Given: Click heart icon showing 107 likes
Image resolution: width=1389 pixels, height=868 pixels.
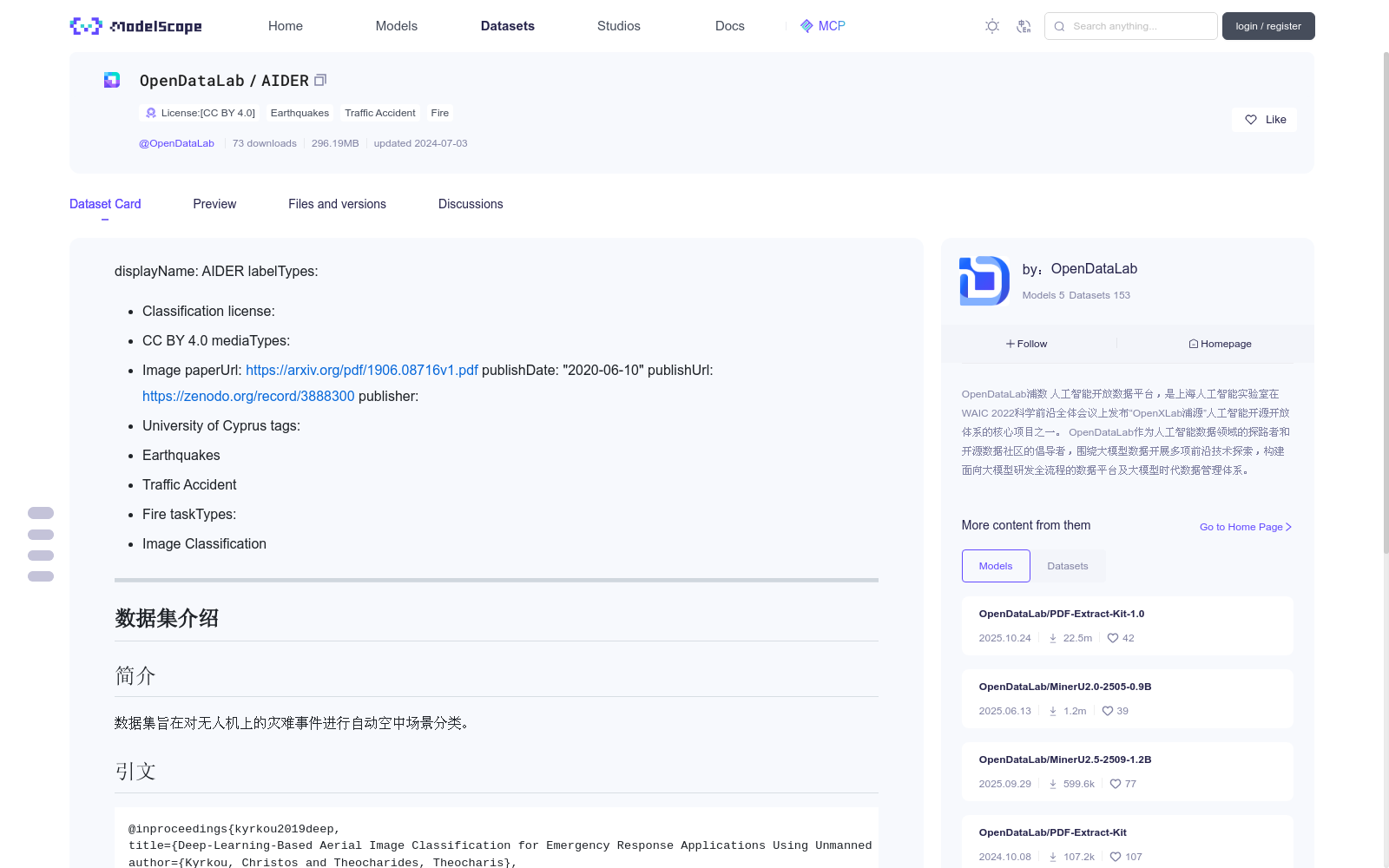Looking at the screenshot, I should pyautogui.click(x=1116, y=857).
